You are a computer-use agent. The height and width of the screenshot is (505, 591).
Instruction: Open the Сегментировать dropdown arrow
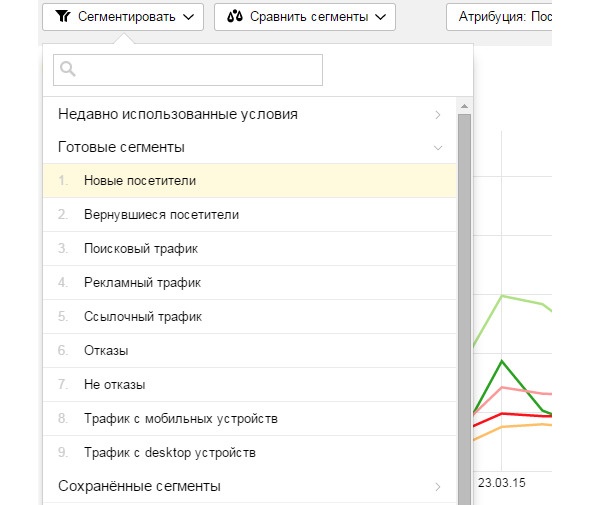[x=188, y=17]
